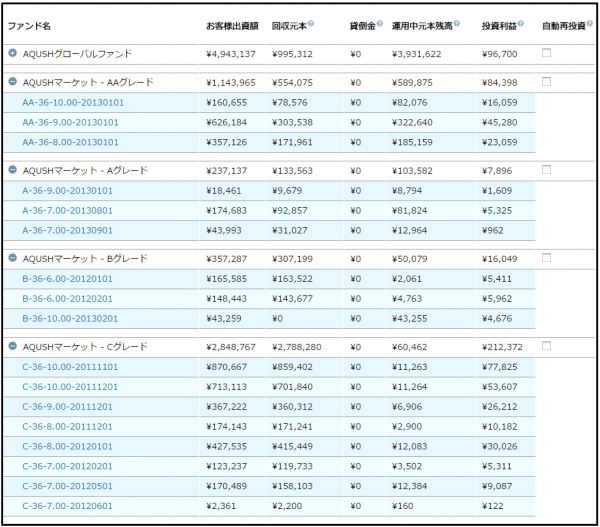Select the ¥307,199 Bグレード recovered cell
The height and width of the screenshot is (527, 600).
pos(292,259)
